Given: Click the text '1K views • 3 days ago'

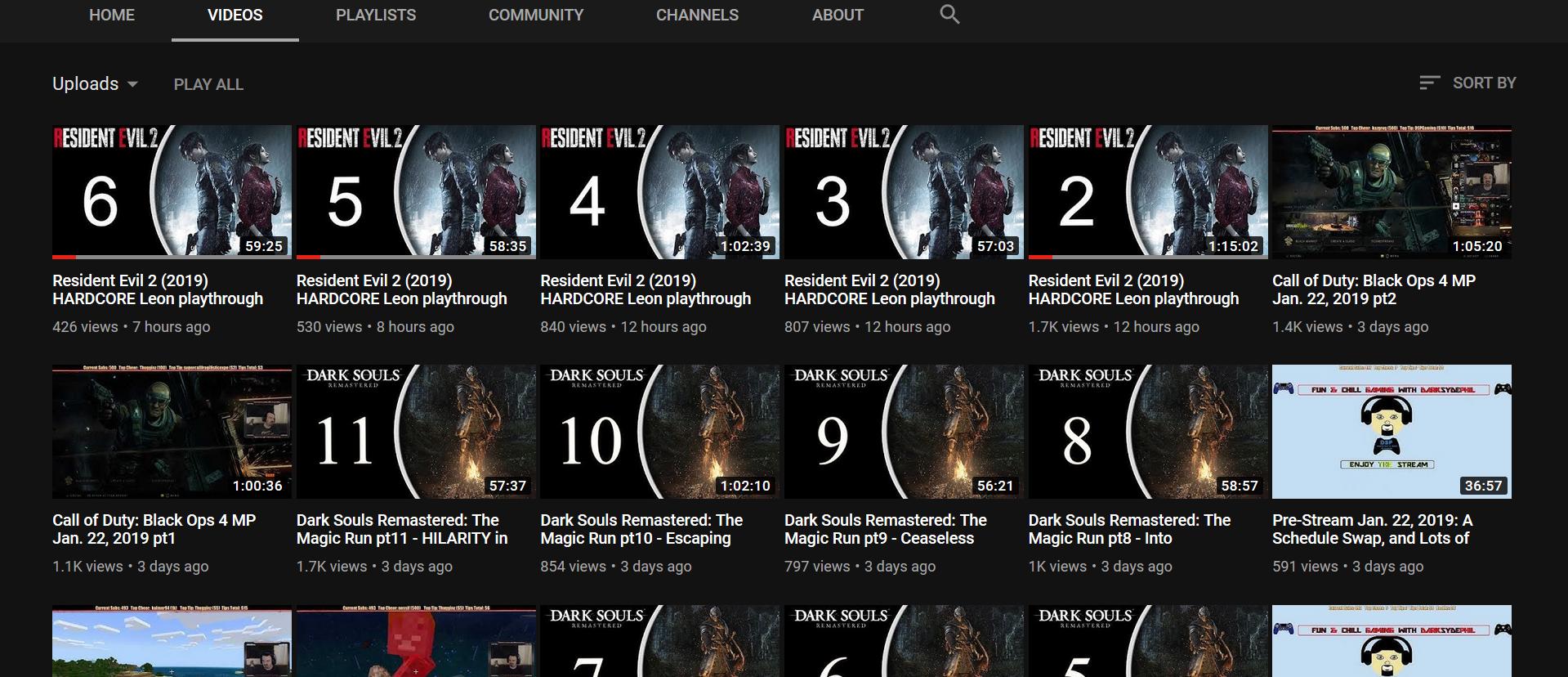Looking at the screenshot, I should (x=1101, y=566).
